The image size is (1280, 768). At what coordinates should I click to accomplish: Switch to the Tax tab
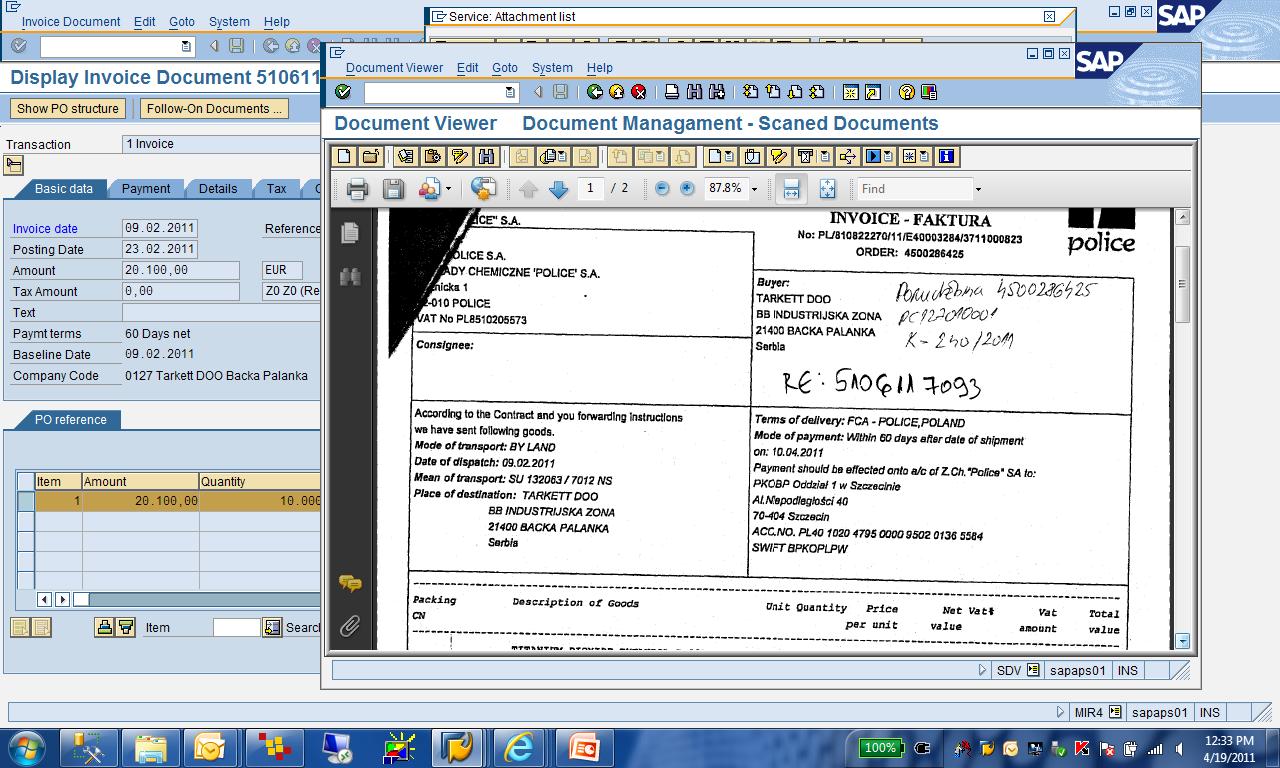277,188
